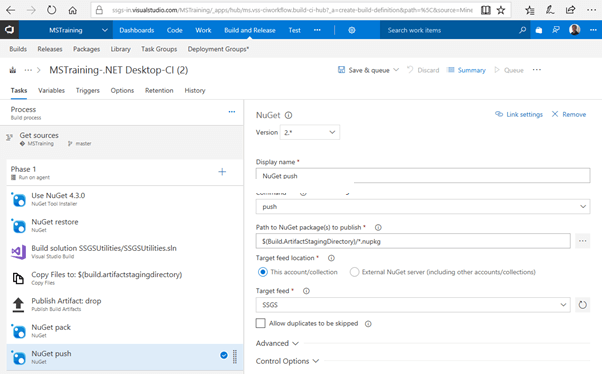602x374 pixels.
Task: Click info icon beside Allow duplicates
Action: [368, 324]
